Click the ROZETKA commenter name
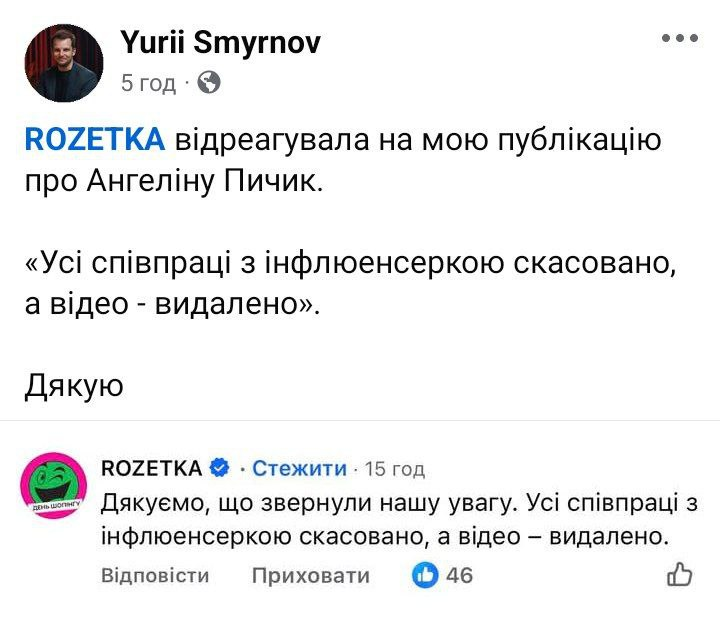 point(152,468)
